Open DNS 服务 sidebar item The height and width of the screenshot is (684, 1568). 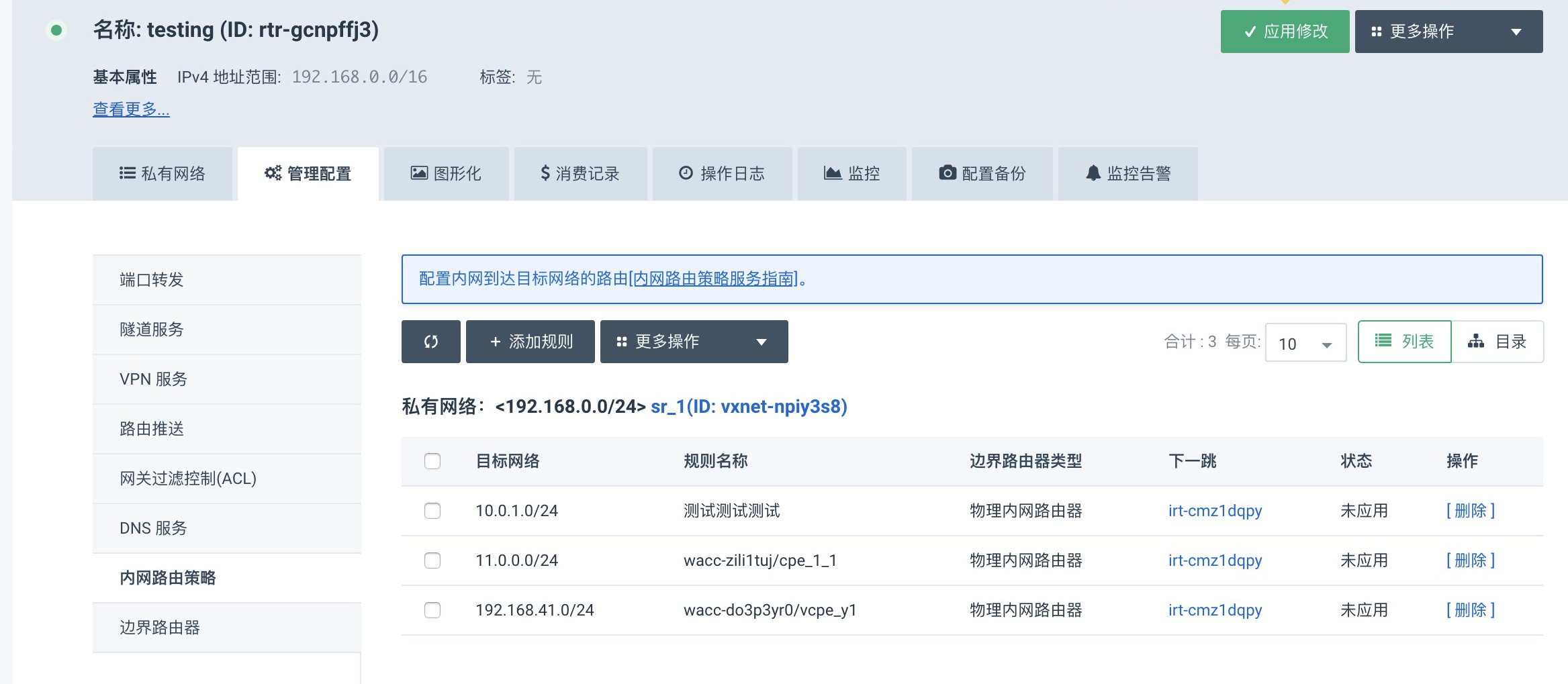(227, 528)
